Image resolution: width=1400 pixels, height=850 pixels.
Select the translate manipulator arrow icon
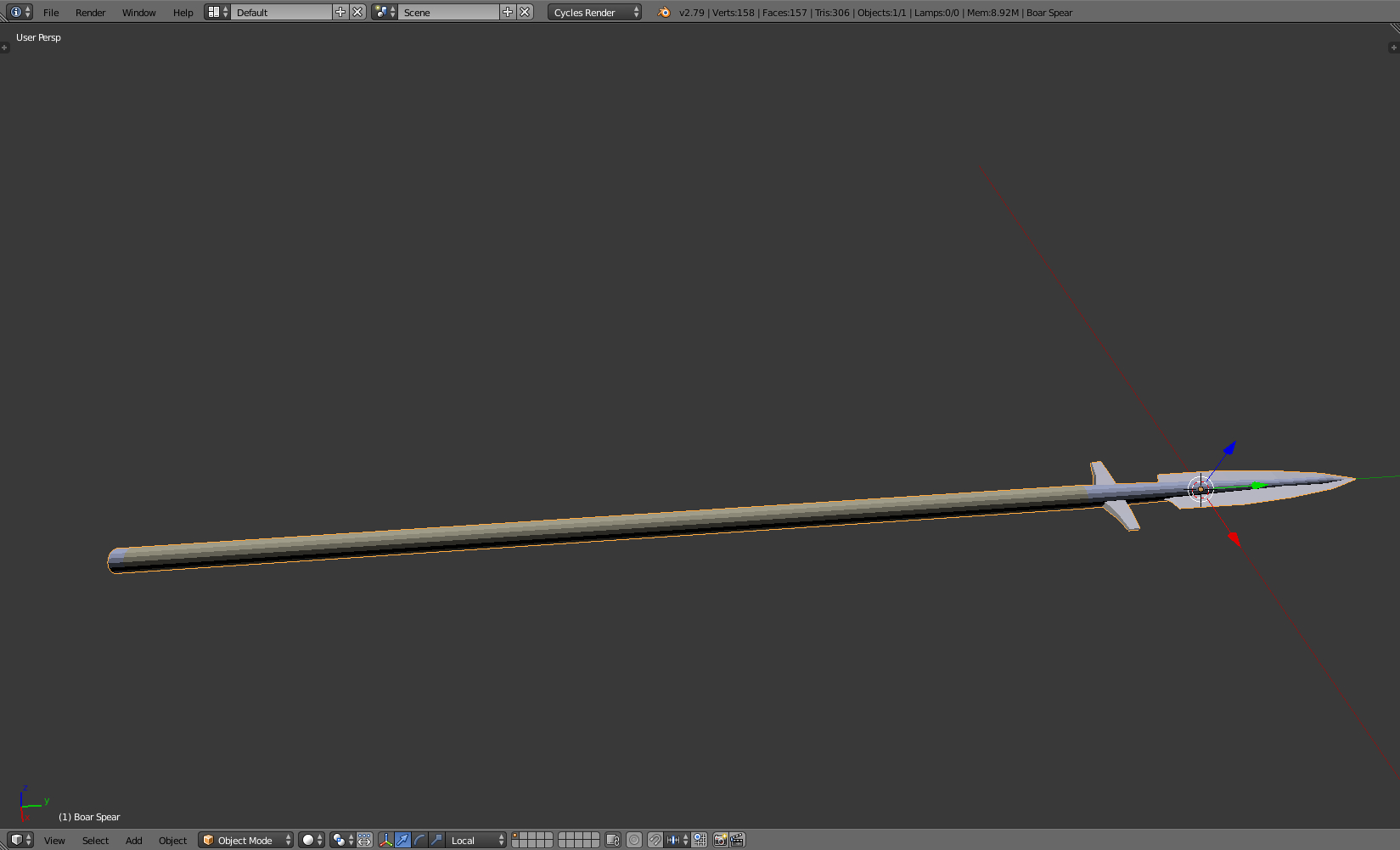[x=404, y=840]
